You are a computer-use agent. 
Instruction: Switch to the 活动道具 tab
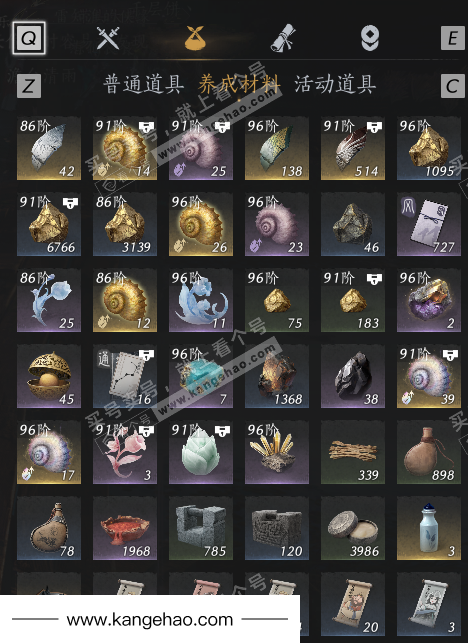click(x=335, y=84)
